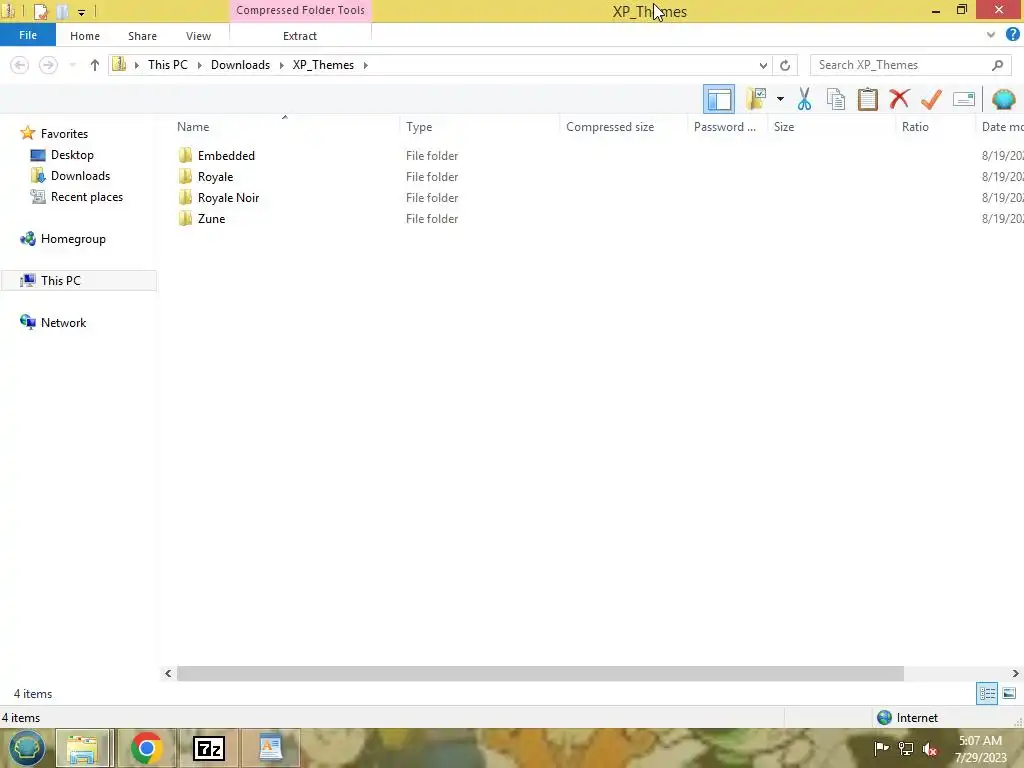
Task: Switch to Details view icon
Action: point(987,694)
